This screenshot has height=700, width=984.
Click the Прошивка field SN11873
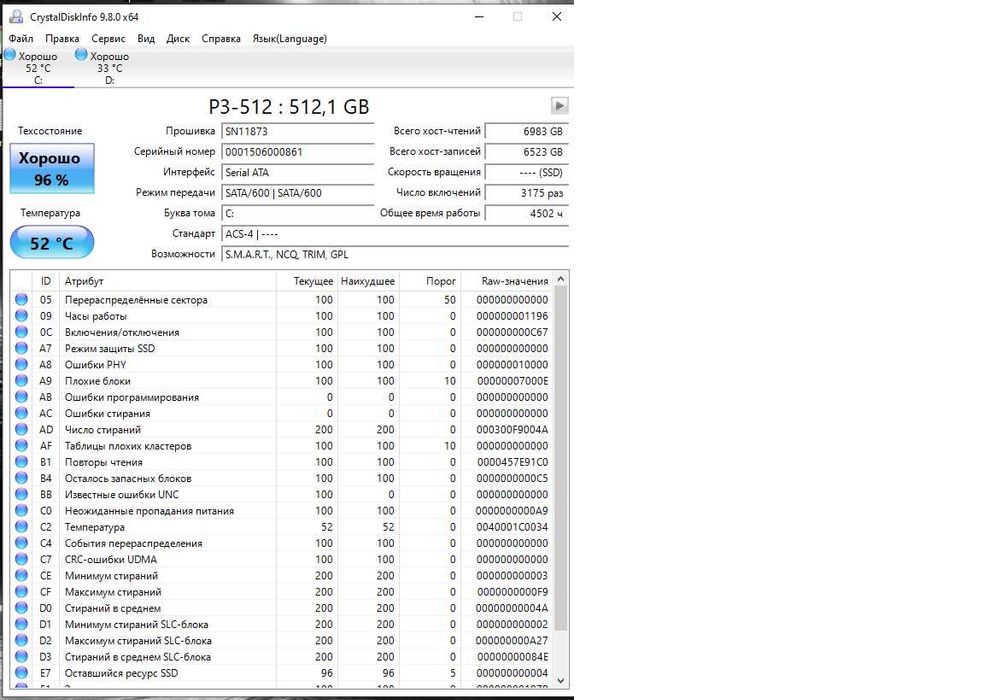click(297, 131)
